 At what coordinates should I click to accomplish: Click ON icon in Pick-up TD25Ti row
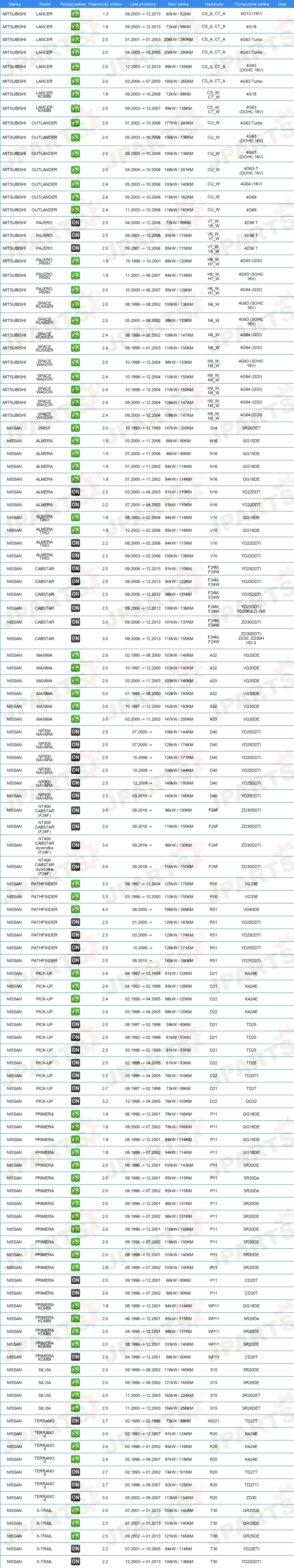76,1076
